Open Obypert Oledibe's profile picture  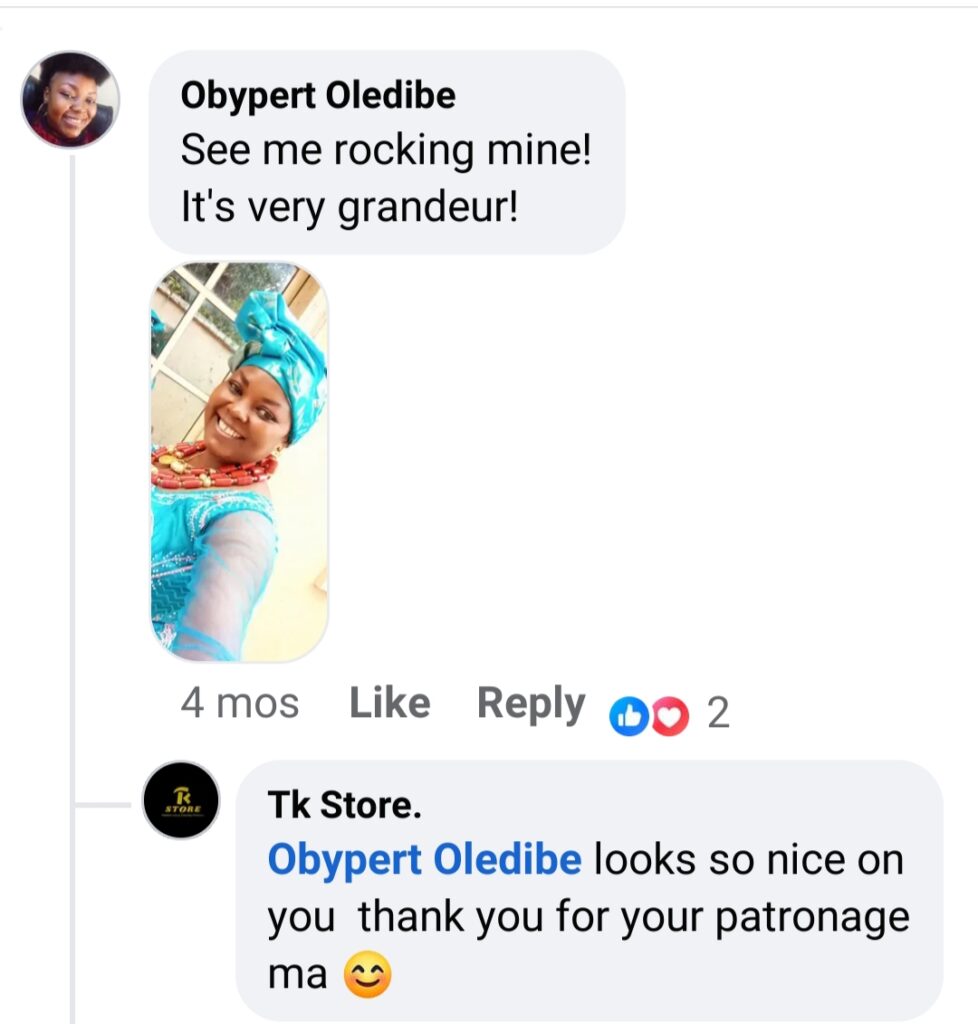pyautogui.click(x=70, y=100)
